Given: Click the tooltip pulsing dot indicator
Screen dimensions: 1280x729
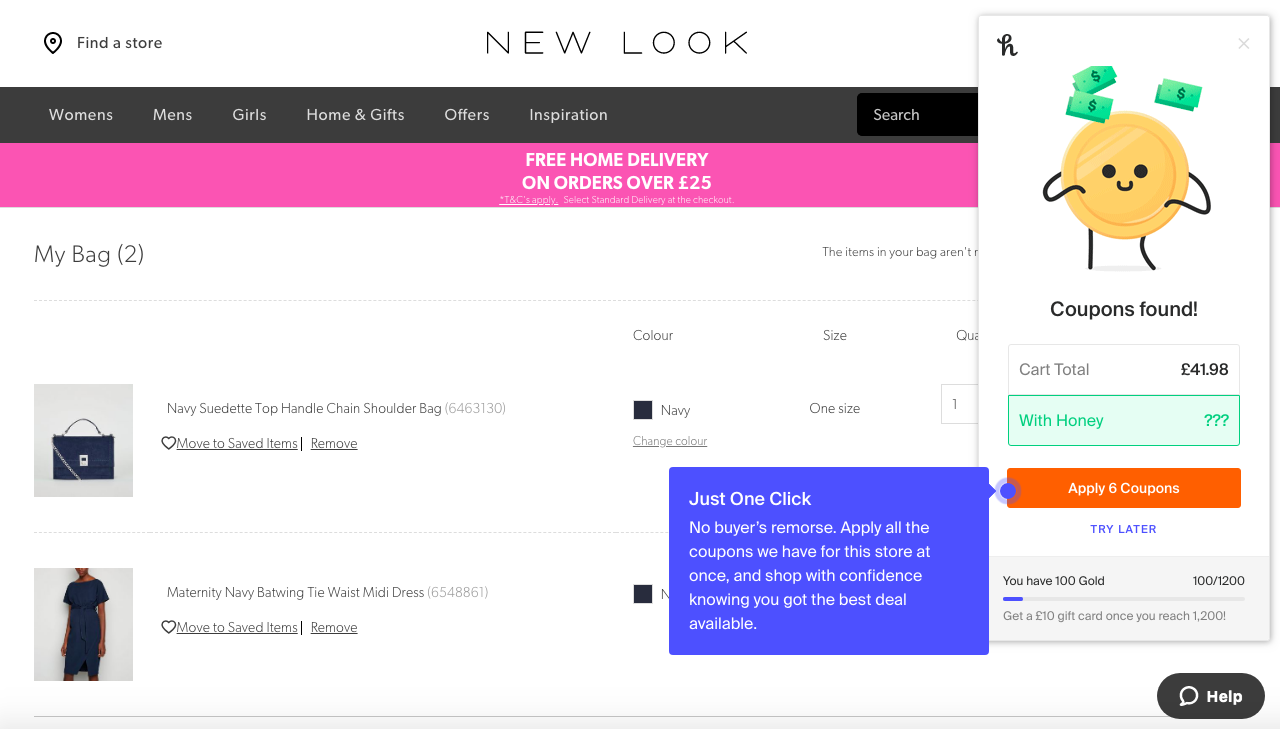Looking at the screenshot, I should (1008, 491).
